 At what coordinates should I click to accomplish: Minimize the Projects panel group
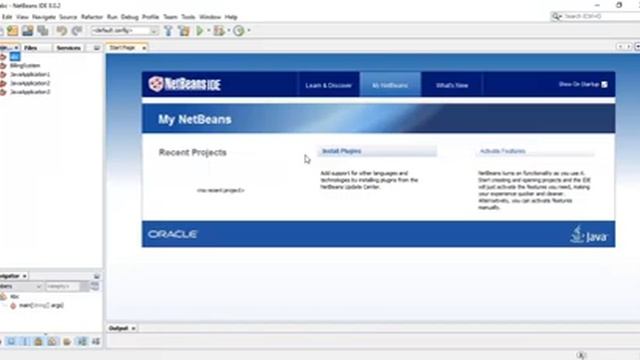pyautogui.click(x=96, y=48)
